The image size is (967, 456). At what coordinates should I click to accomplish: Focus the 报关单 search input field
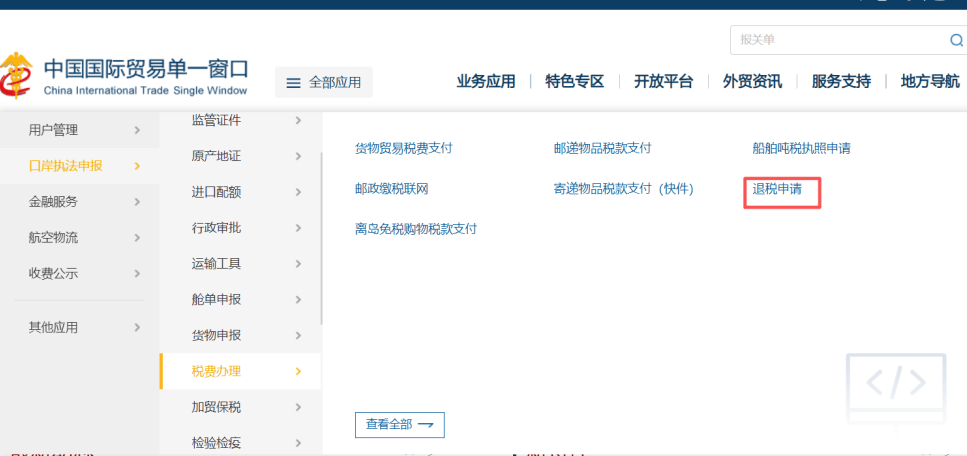pyautogui.click(x=848, y=40)
